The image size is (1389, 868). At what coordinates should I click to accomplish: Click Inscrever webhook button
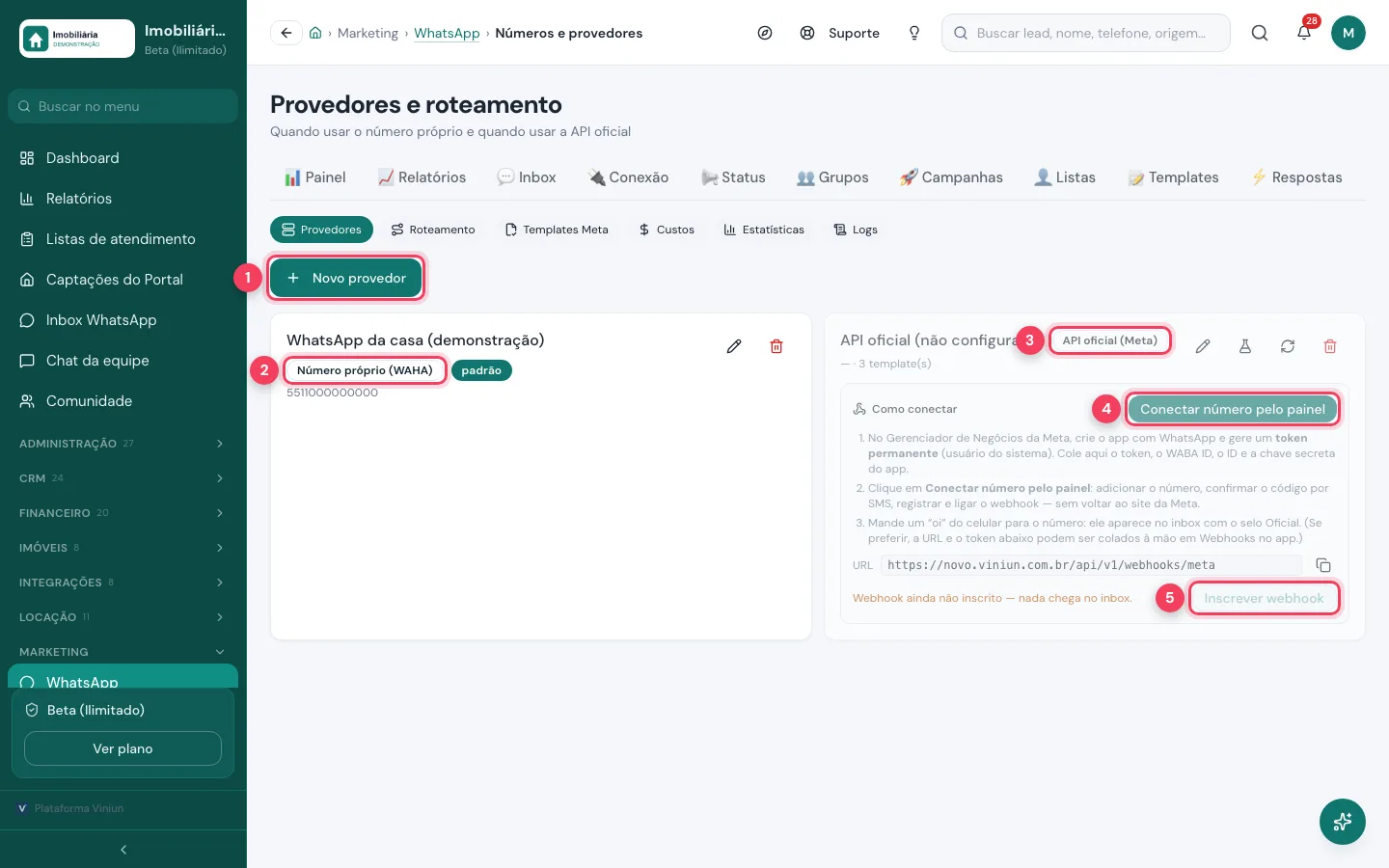pos(1264,598)
